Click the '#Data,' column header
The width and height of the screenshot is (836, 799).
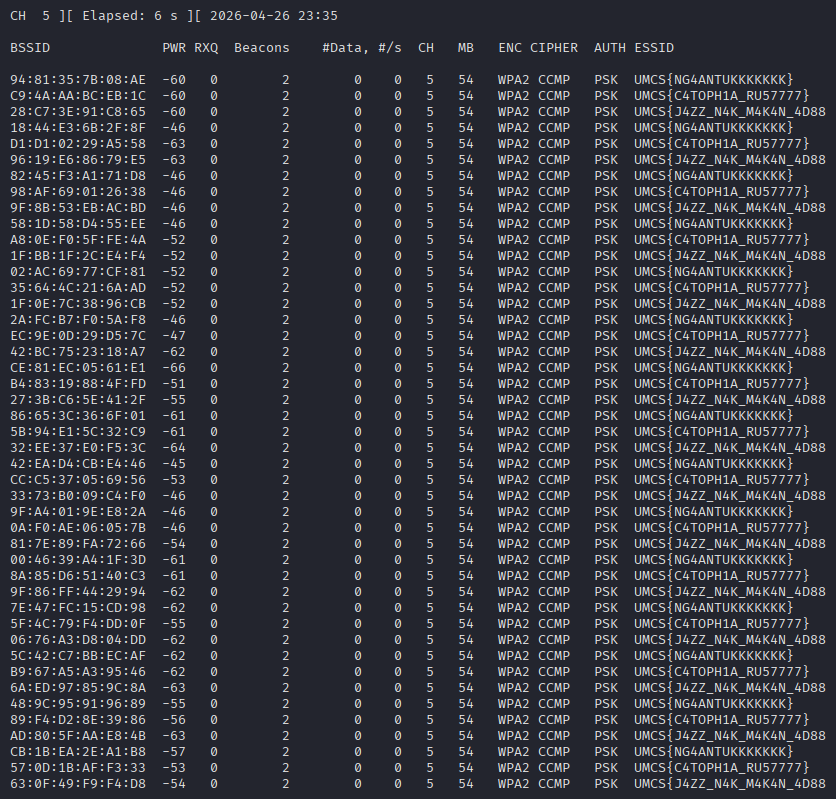pyautogui.click(x=345, y=48)
